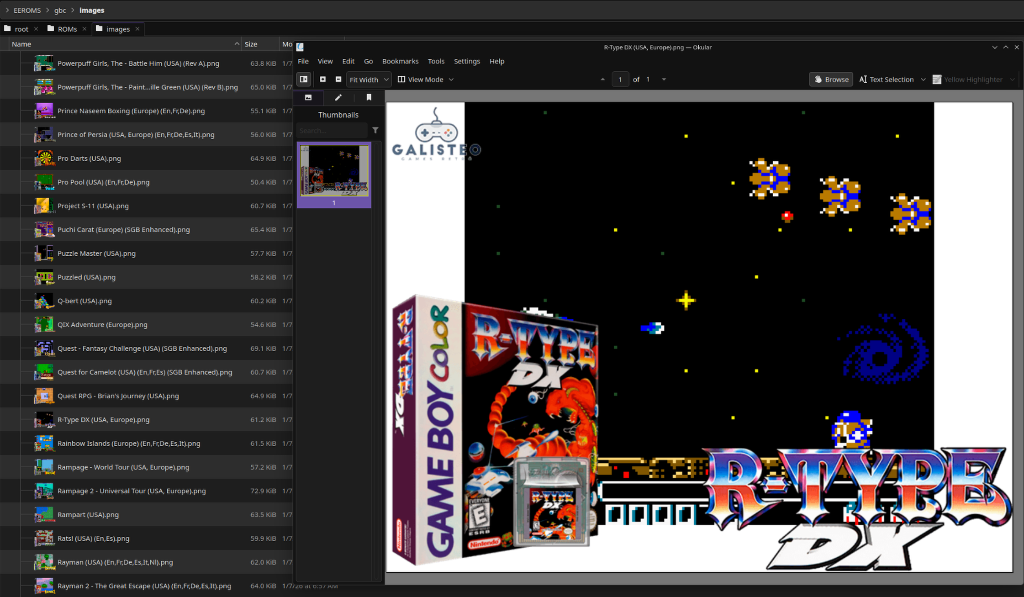Expand the Text Selection tool dropdown arrow
This screenshot has height=597, width=1024.
[923, 80]
